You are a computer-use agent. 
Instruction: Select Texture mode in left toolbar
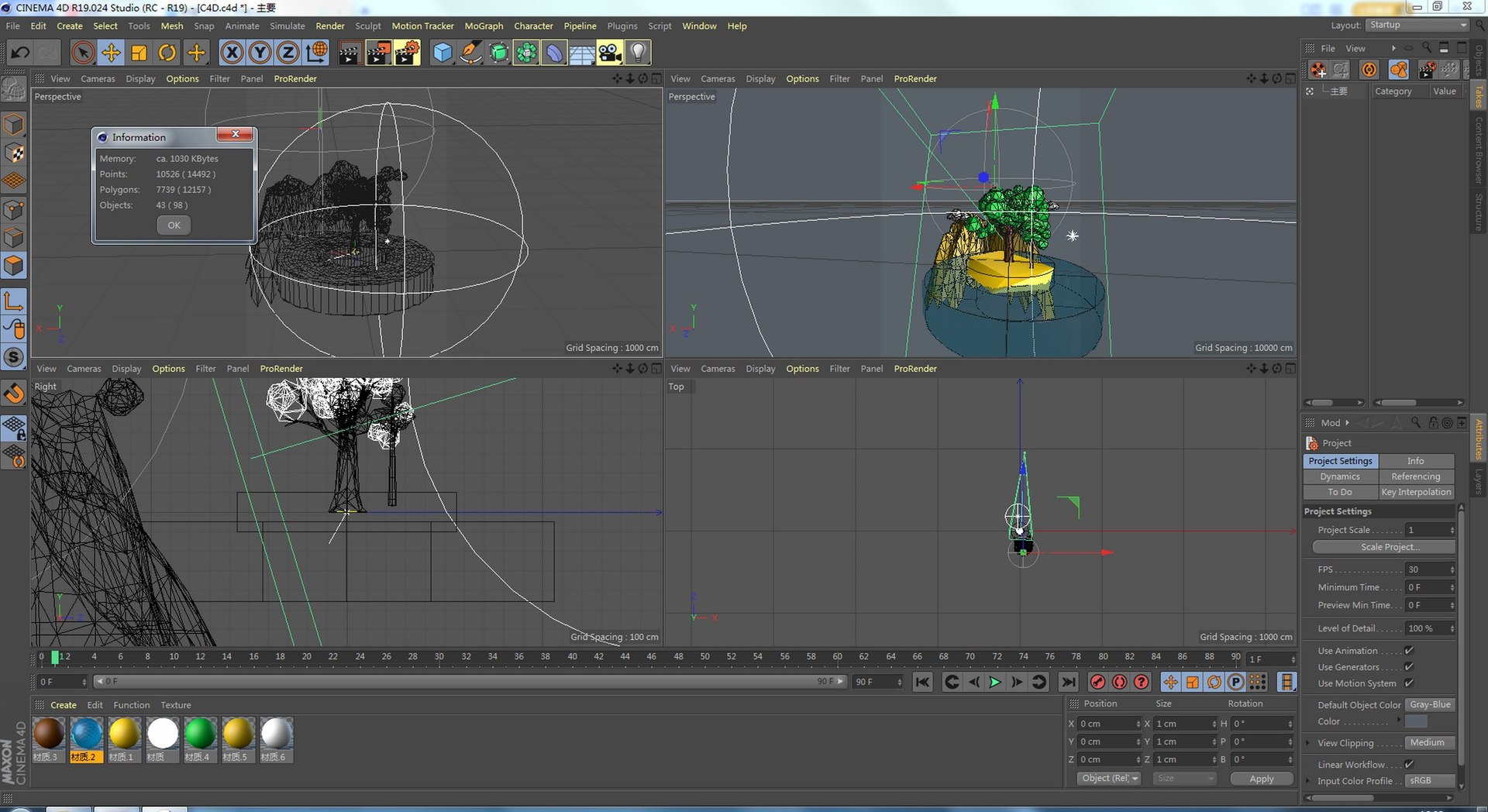[14, 153]
